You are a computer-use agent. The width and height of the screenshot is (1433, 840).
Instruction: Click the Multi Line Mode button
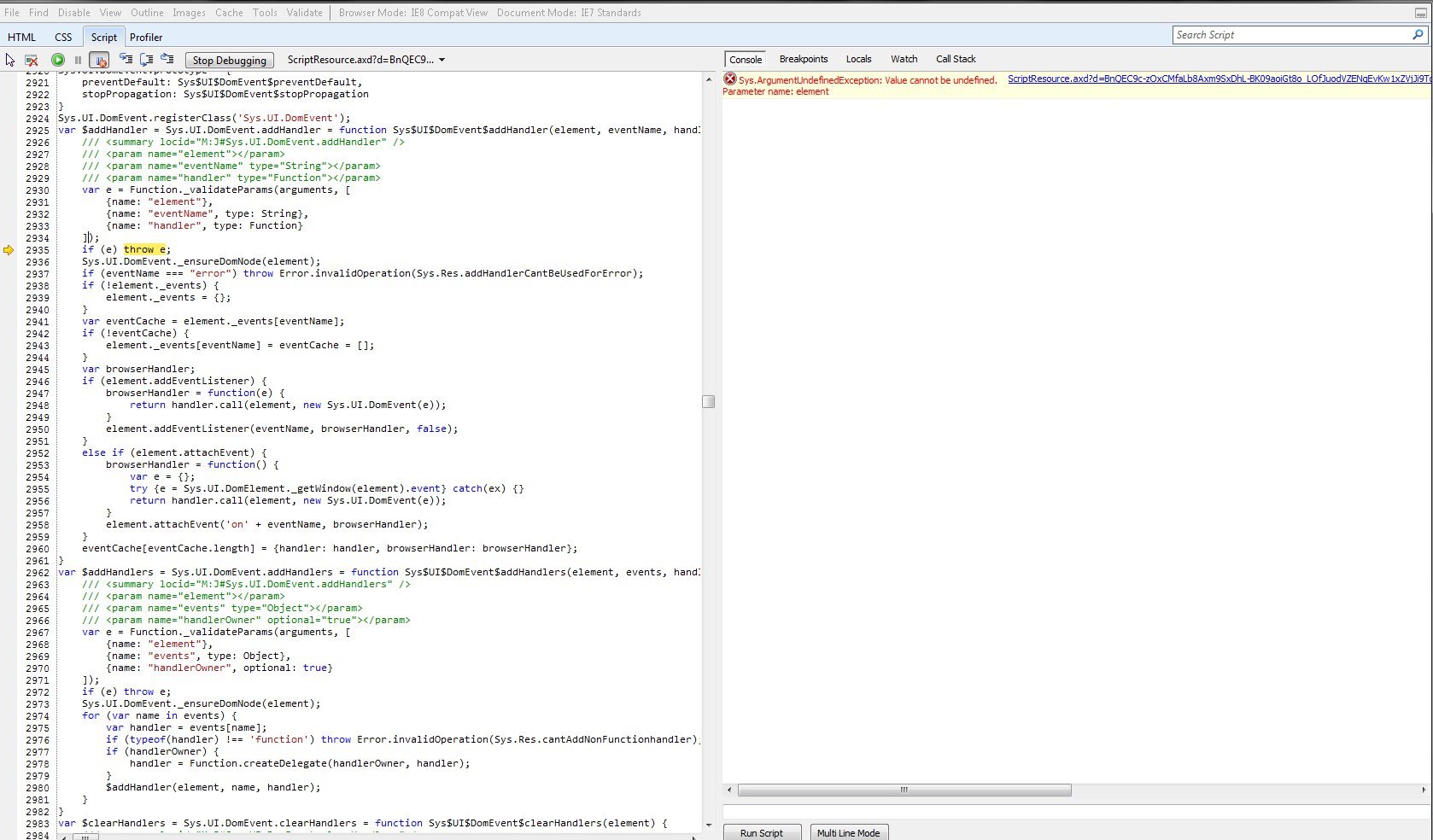point(849,832)
